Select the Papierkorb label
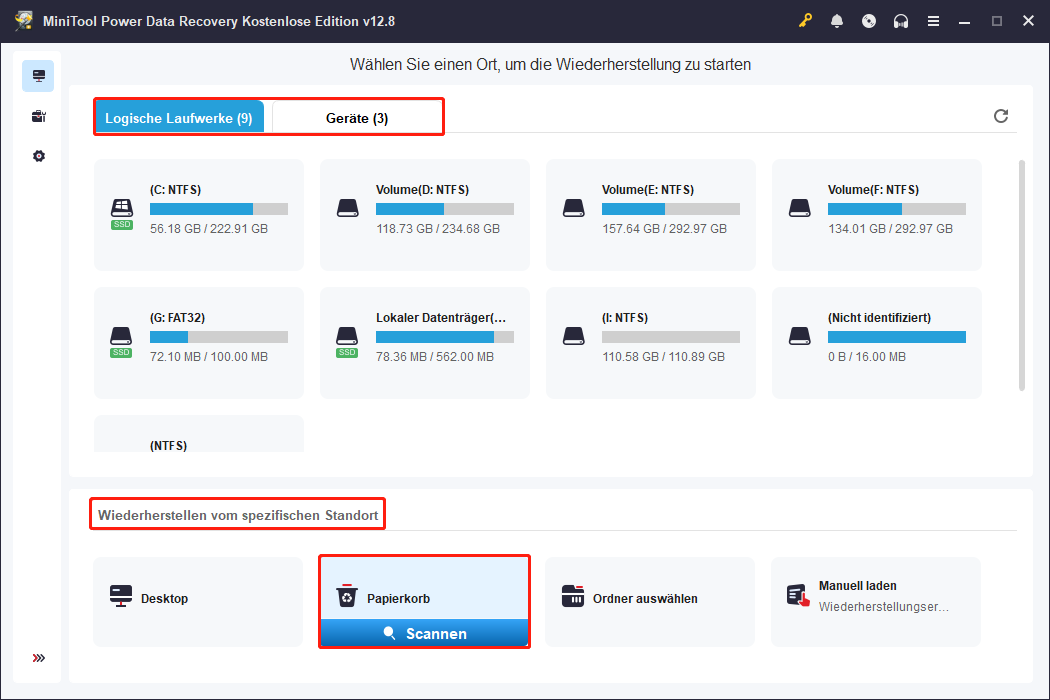Image resolution: width=1050 pixels, height=700 pixels. [x=398, y=598]
